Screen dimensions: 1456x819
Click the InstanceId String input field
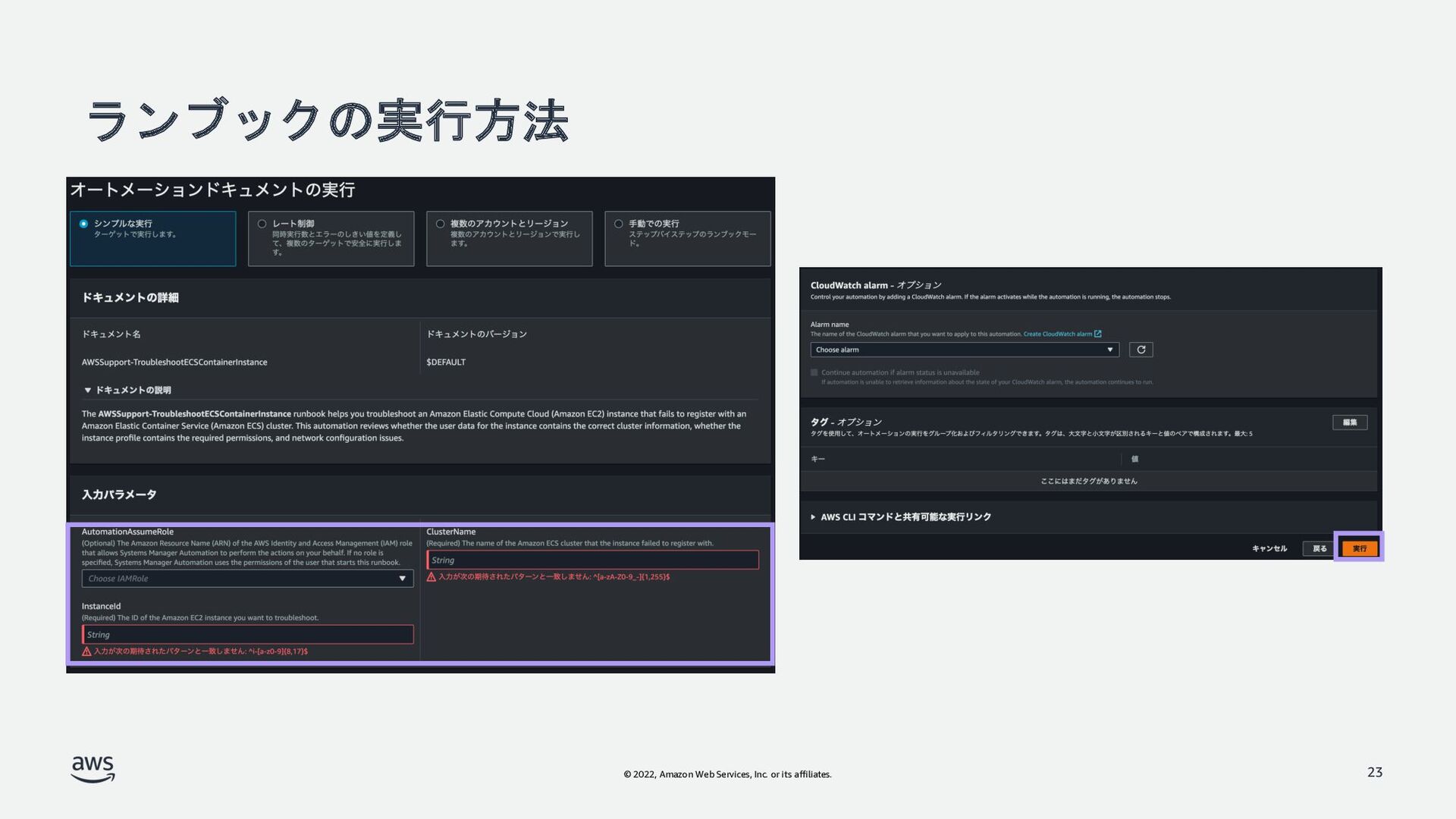pos(247,635)
